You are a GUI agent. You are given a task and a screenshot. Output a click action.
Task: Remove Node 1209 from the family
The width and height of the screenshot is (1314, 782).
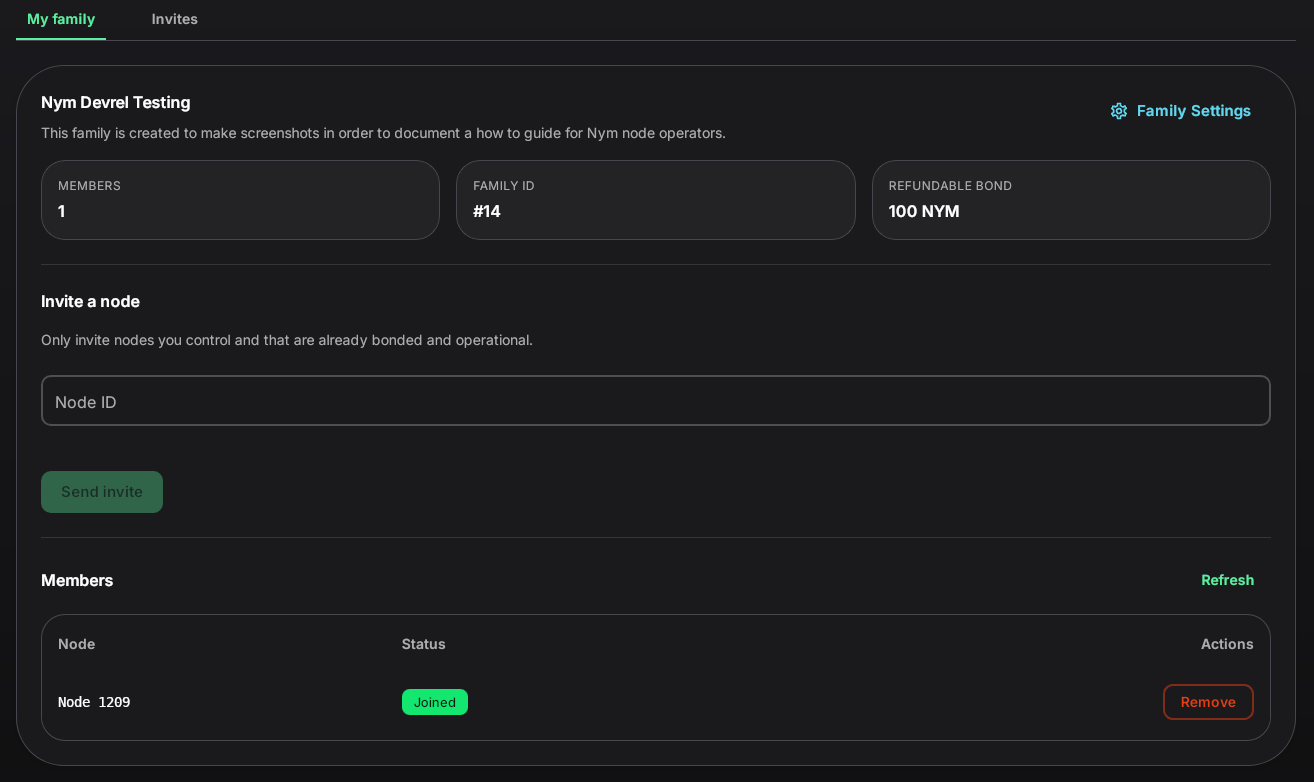click(x=1208, y=702)
